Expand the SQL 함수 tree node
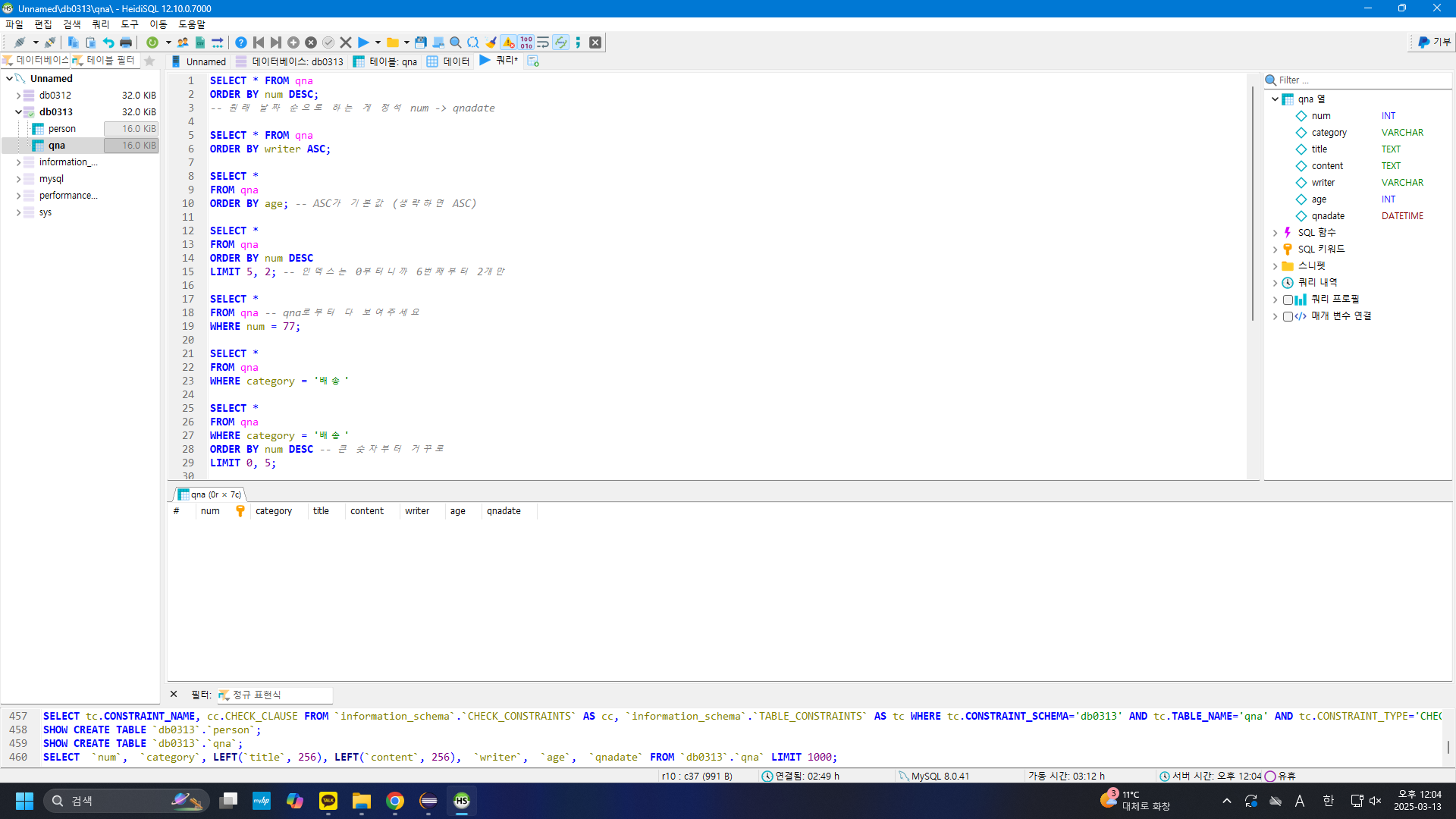The image size is (1456, 819). [1275, 233]
